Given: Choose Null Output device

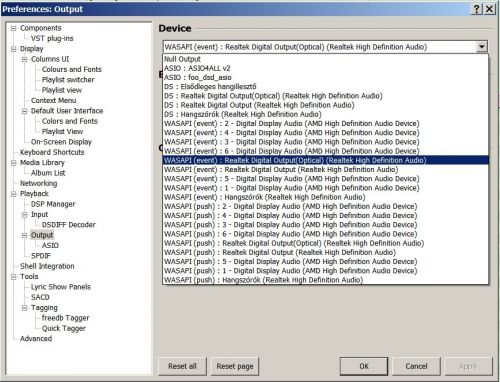Looking at the screenshot, I should coord(326,59).
